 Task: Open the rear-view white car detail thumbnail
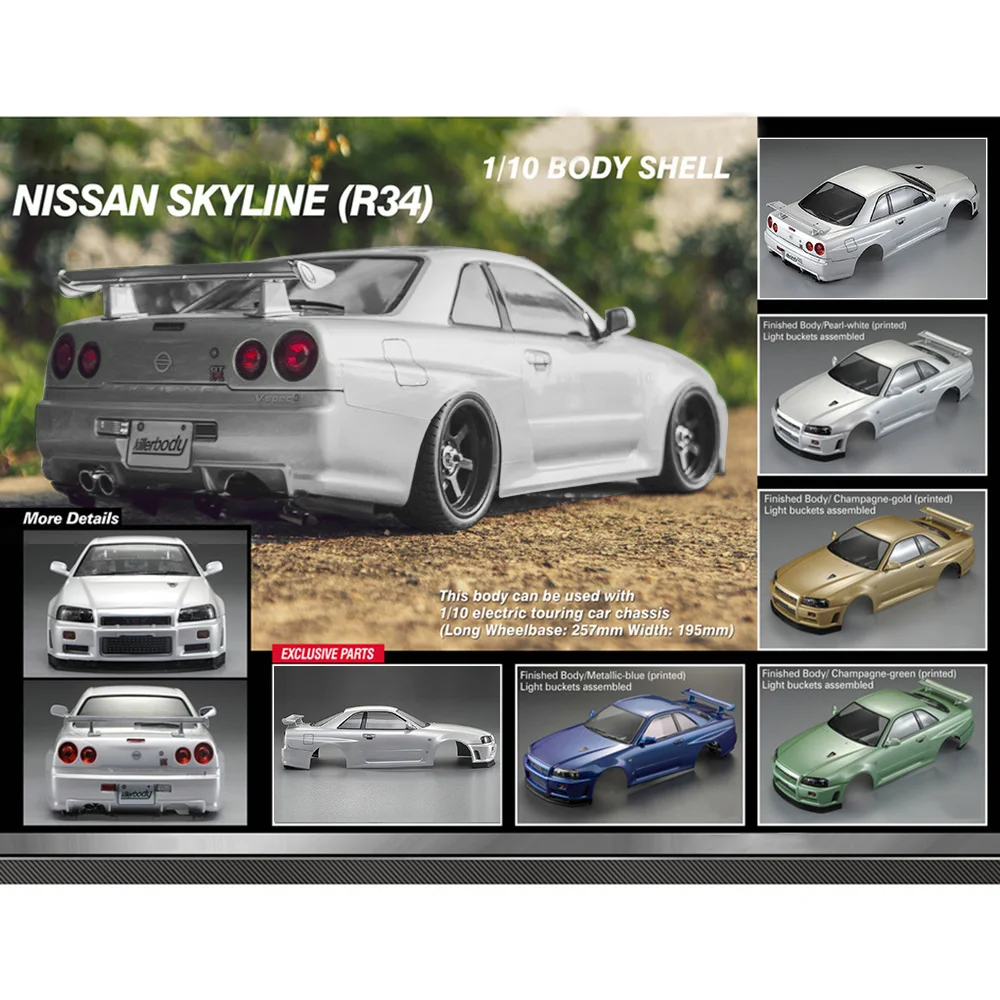pos(135,753)
